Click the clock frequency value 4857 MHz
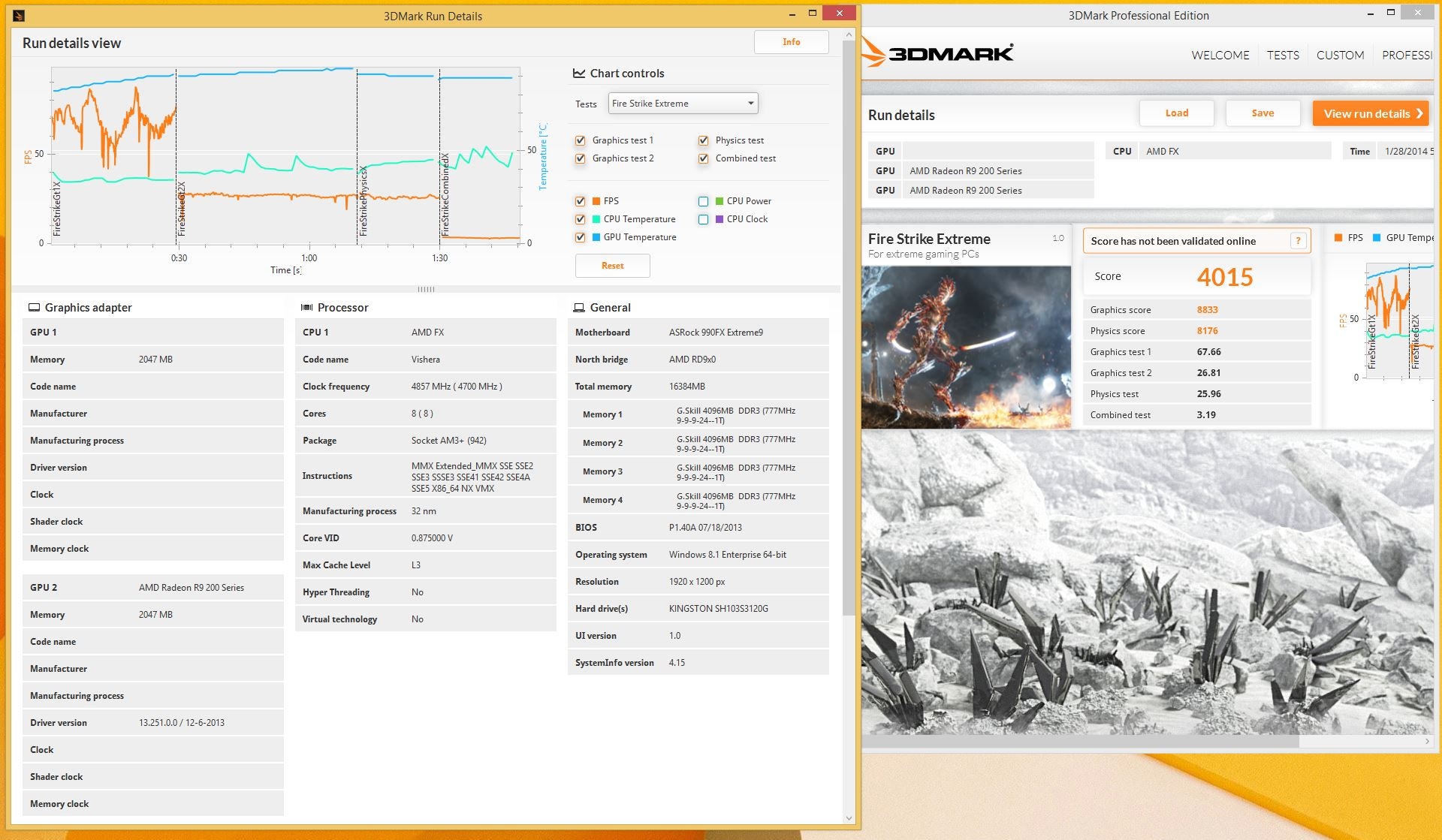The height and width of the screenshot is (840, 1442). (457, 387)
